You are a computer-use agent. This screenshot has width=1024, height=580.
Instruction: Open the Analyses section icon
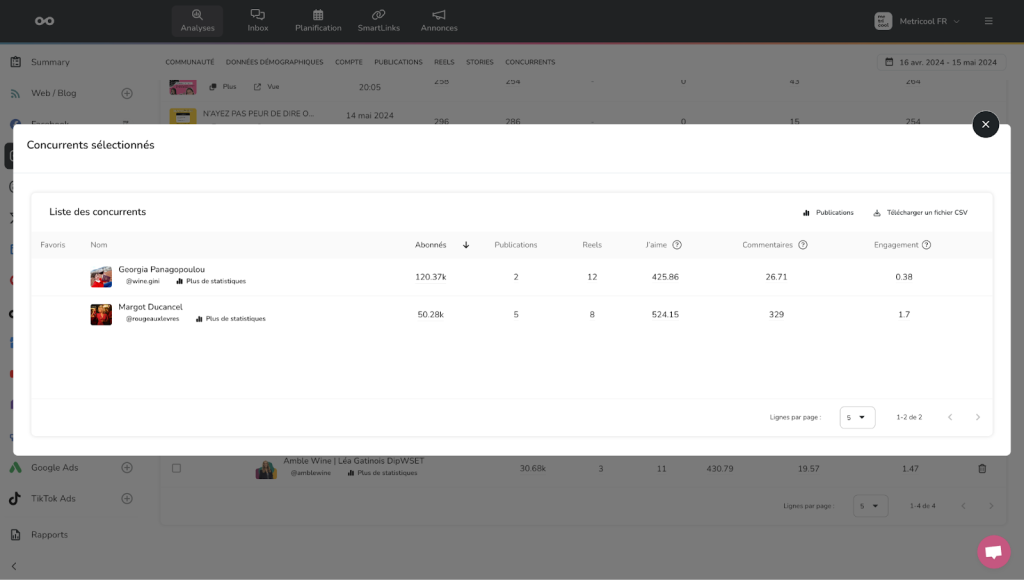pos(197,15)
